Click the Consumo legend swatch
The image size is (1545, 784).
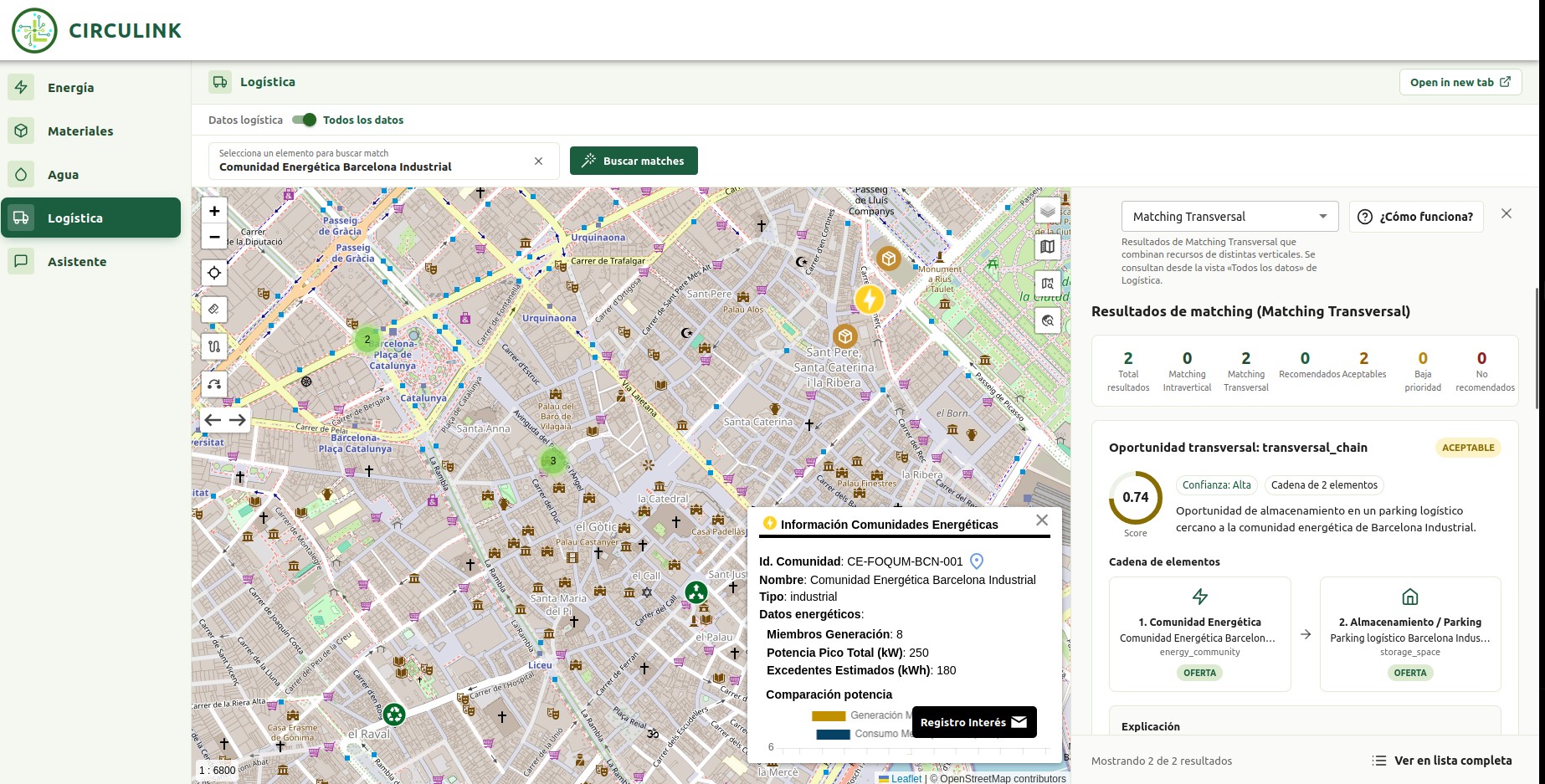pos(833,734)
